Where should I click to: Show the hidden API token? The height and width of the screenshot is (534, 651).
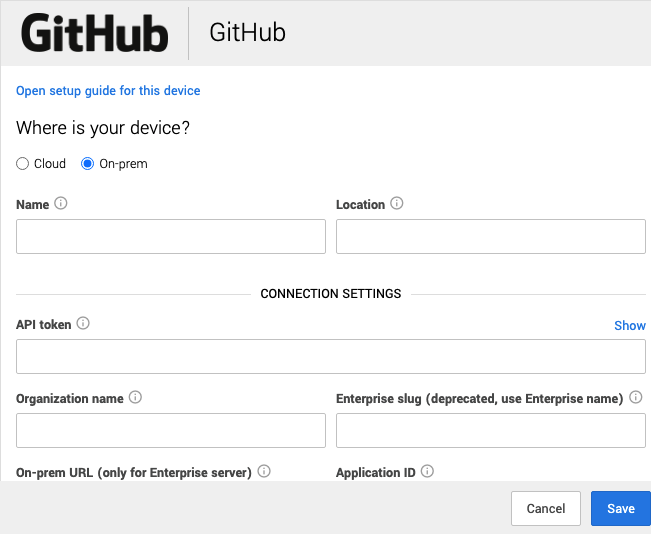pyautogui.click(x=630, y=326)
